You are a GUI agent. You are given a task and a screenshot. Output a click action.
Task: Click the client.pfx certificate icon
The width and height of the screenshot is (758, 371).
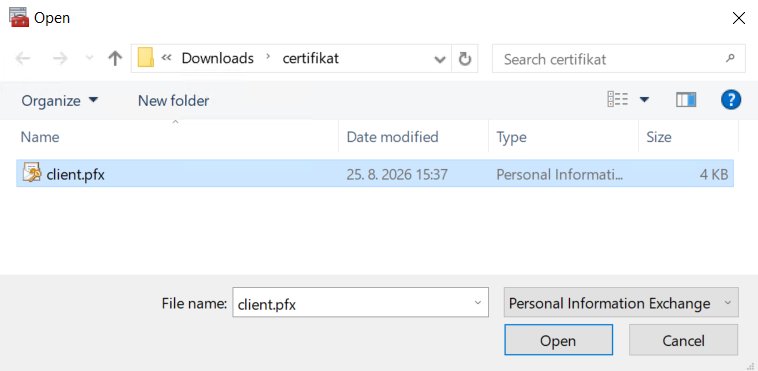click(32, 173)
